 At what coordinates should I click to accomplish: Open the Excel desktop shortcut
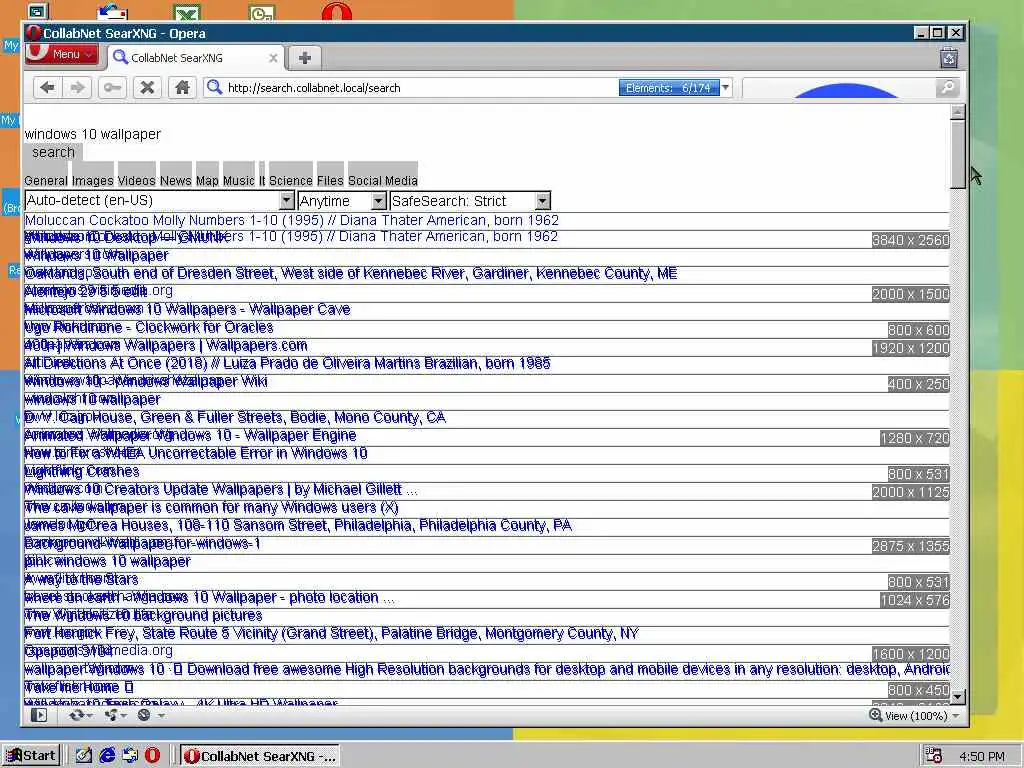(187, 12)
